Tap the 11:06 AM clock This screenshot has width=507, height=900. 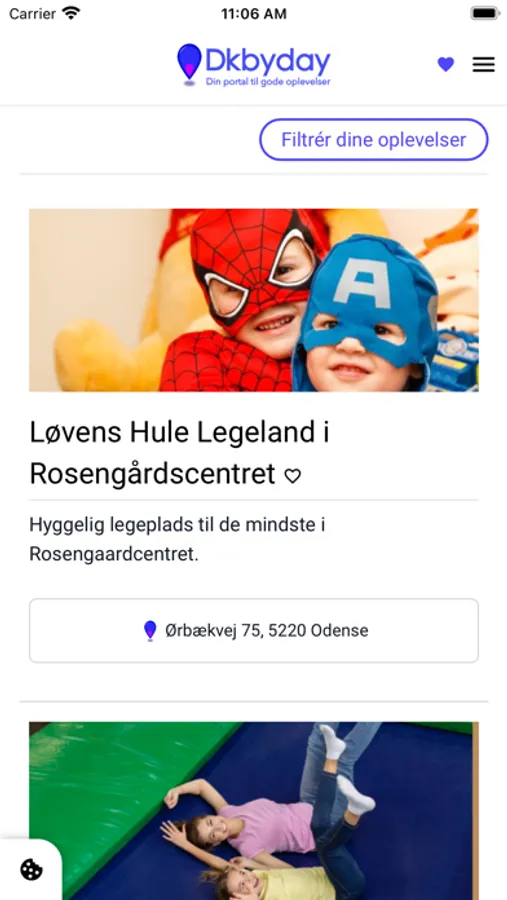(x=254, y=14)
